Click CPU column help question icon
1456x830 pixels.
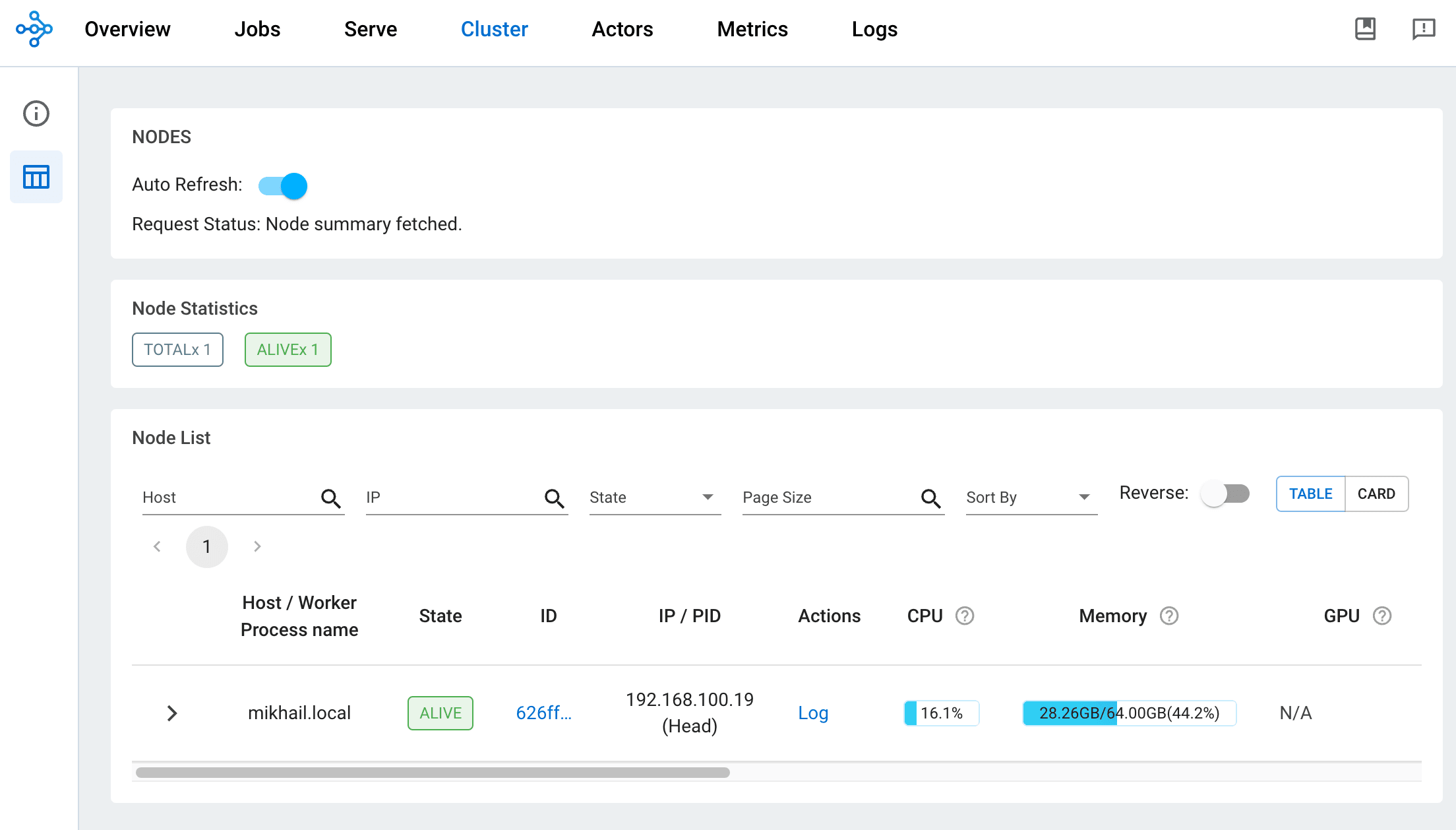point(965,616)
